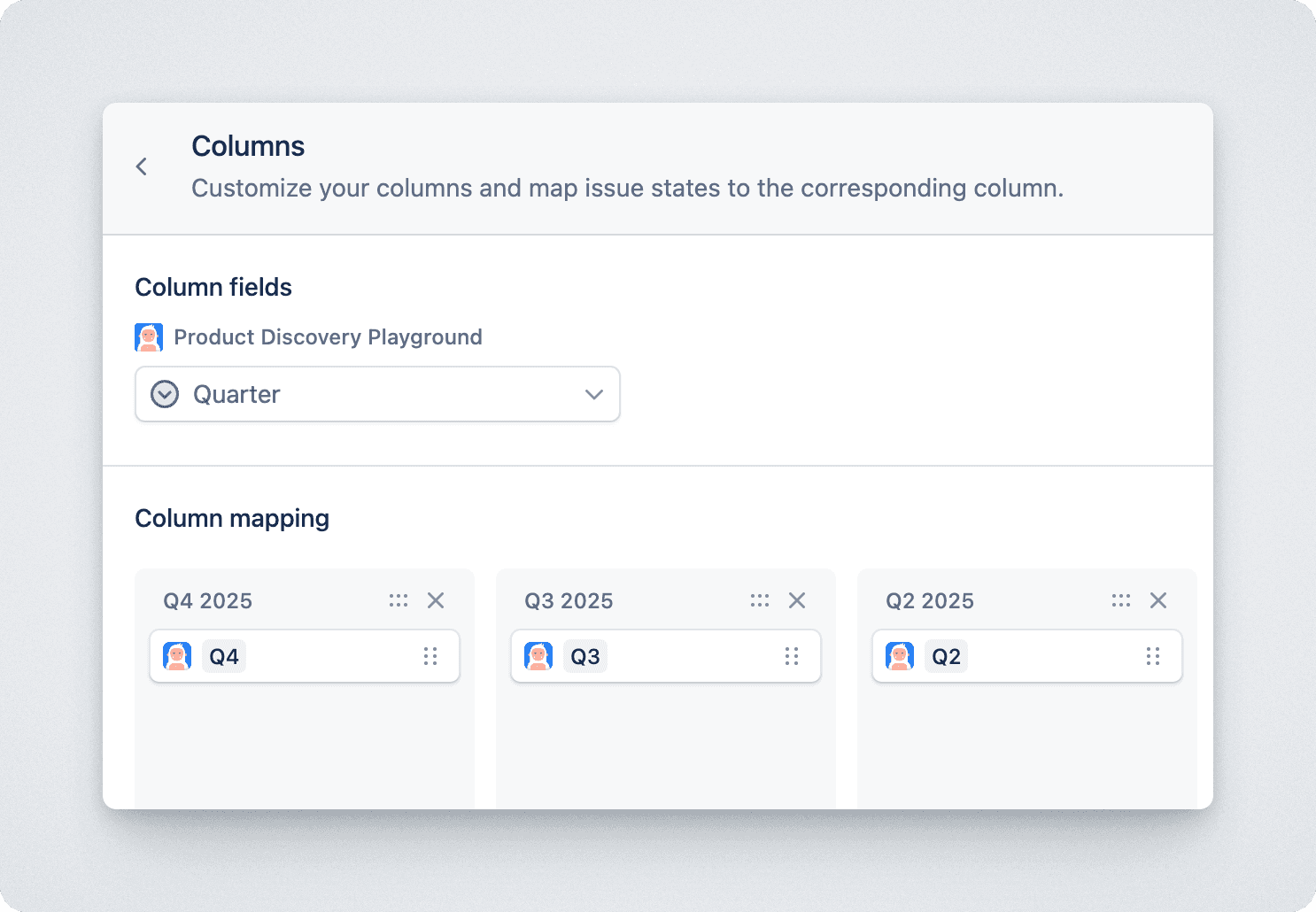
Task: Select the Q3 status tag
Action: [x=585, y=656]
